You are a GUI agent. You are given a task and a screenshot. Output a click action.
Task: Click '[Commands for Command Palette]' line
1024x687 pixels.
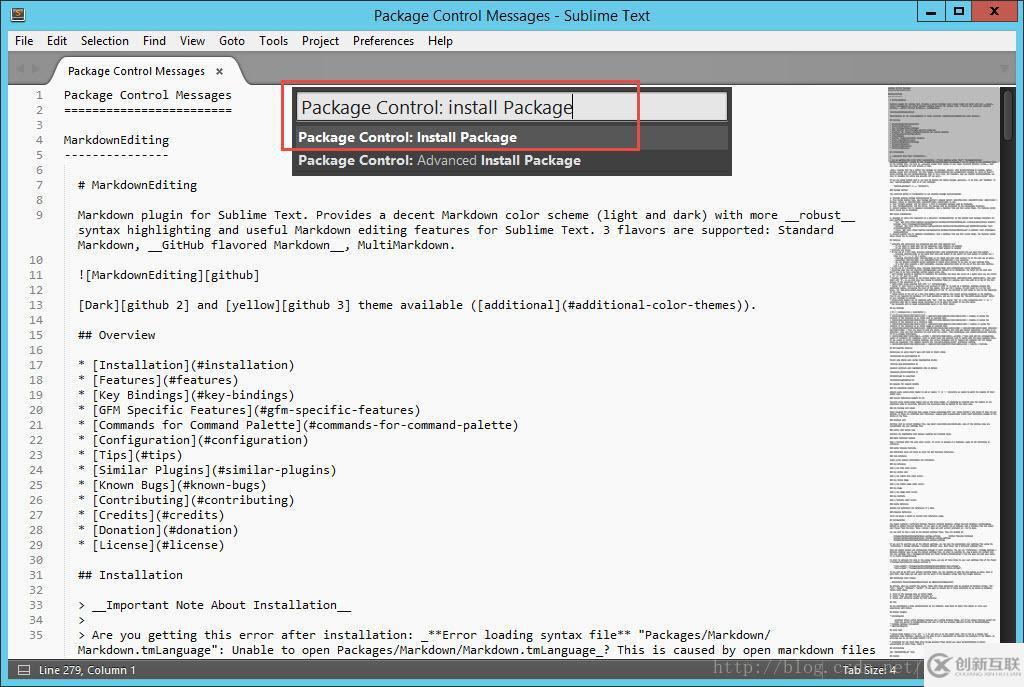298,425
